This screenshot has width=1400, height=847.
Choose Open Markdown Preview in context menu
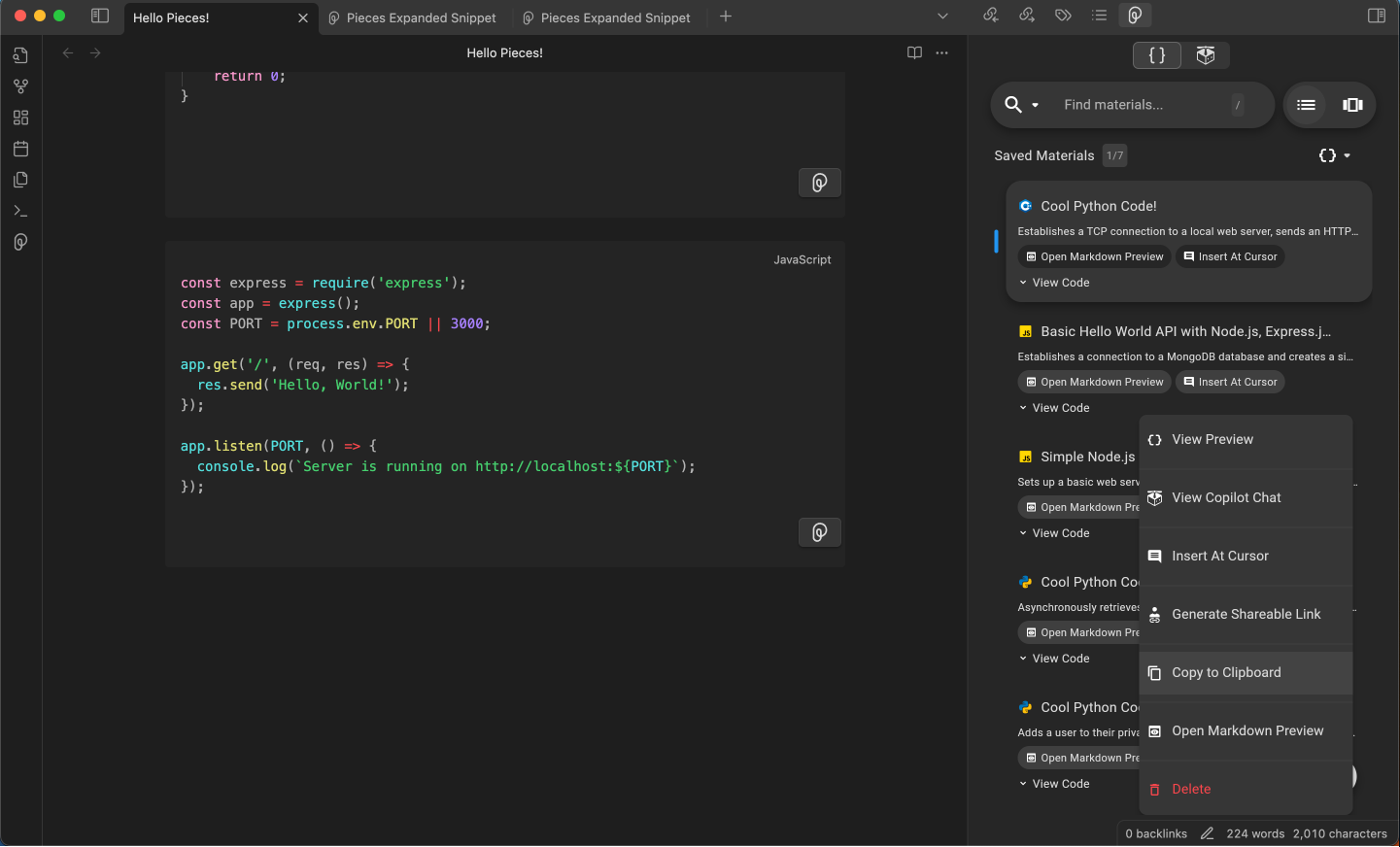1246,731
